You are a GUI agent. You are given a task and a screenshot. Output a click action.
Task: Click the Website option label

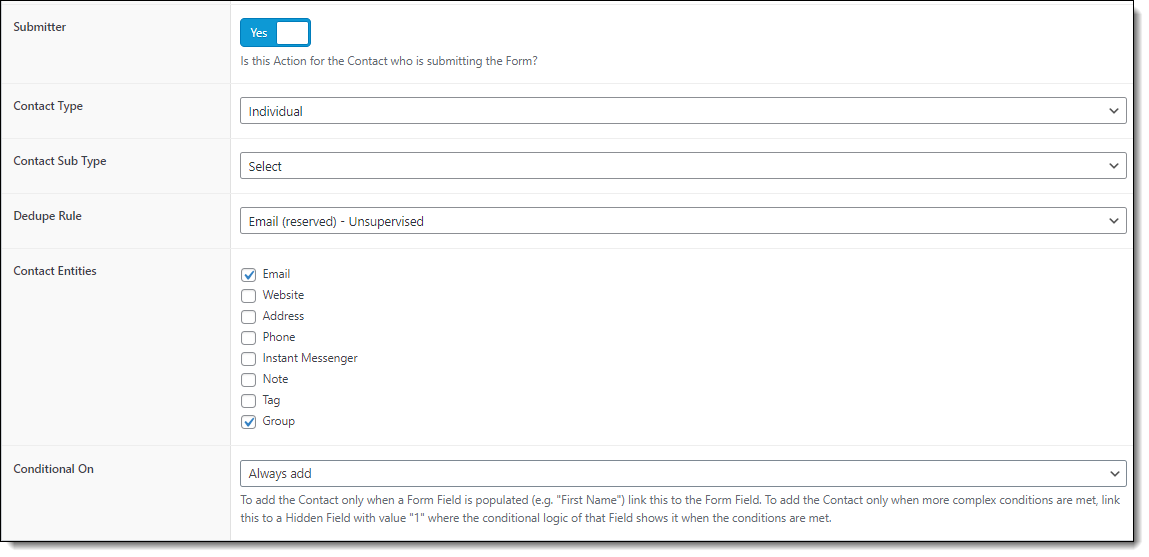coord(283,295)
